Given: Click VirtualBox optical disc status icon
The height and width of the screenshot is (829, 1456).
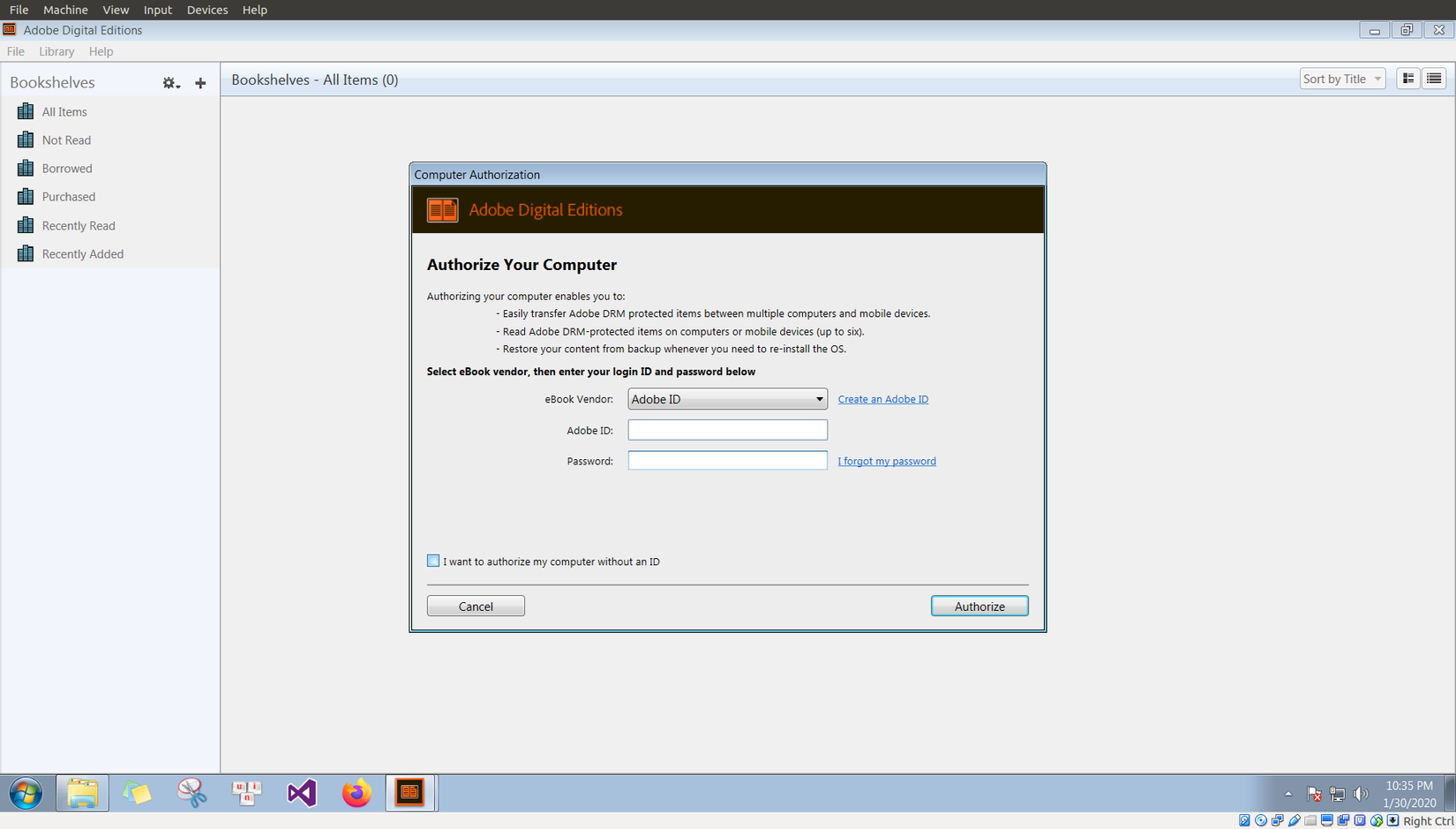Looking at the screenshot, I should (1261, 821).
